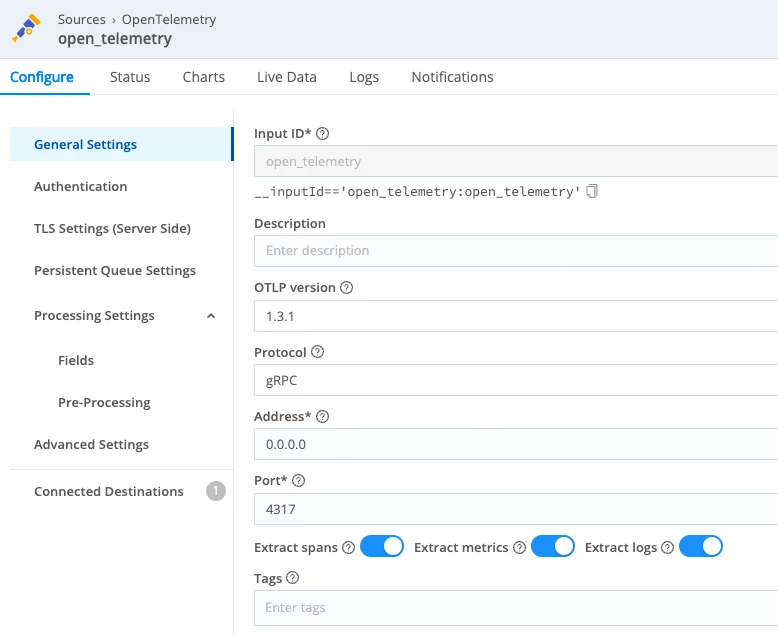
Task: Toggle the Extract spans switch
Action: [x=382, y=546]
